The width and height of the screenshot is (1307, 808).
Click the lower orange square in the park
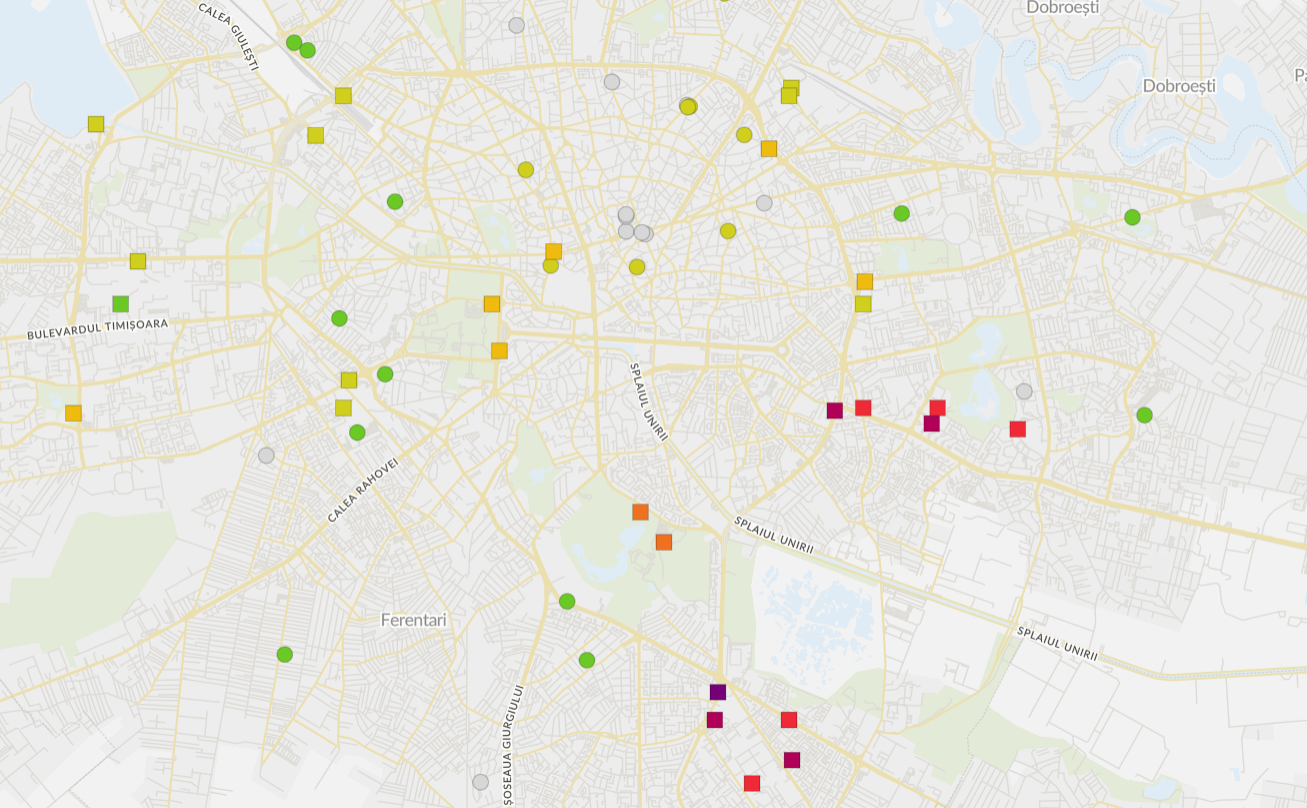pyautogui.click(x=664, y=542)
